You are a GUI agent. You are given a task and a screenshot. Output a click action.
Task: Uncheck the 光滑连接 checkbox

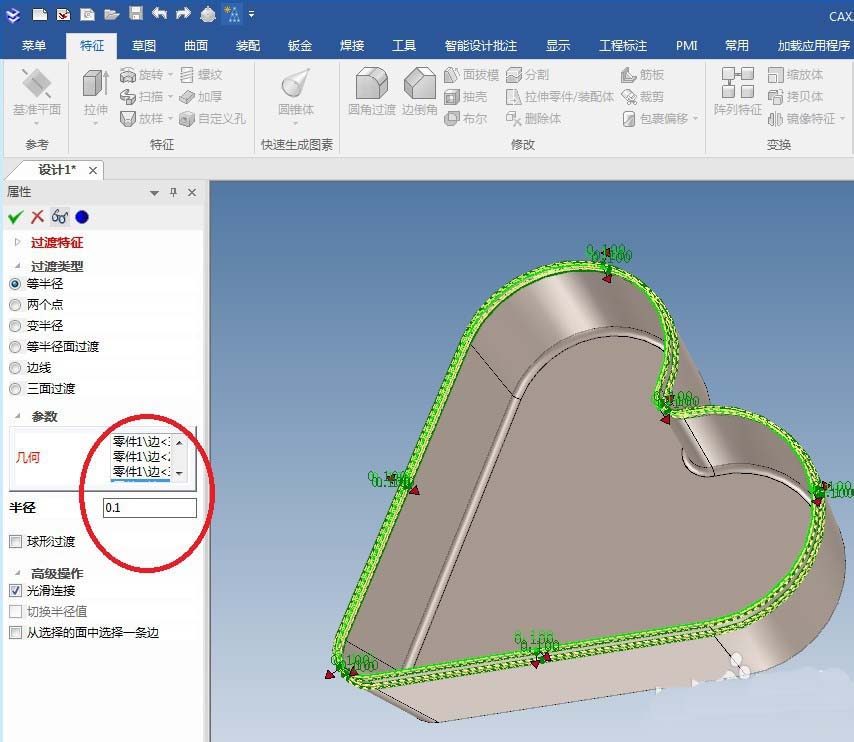point(15,591)
